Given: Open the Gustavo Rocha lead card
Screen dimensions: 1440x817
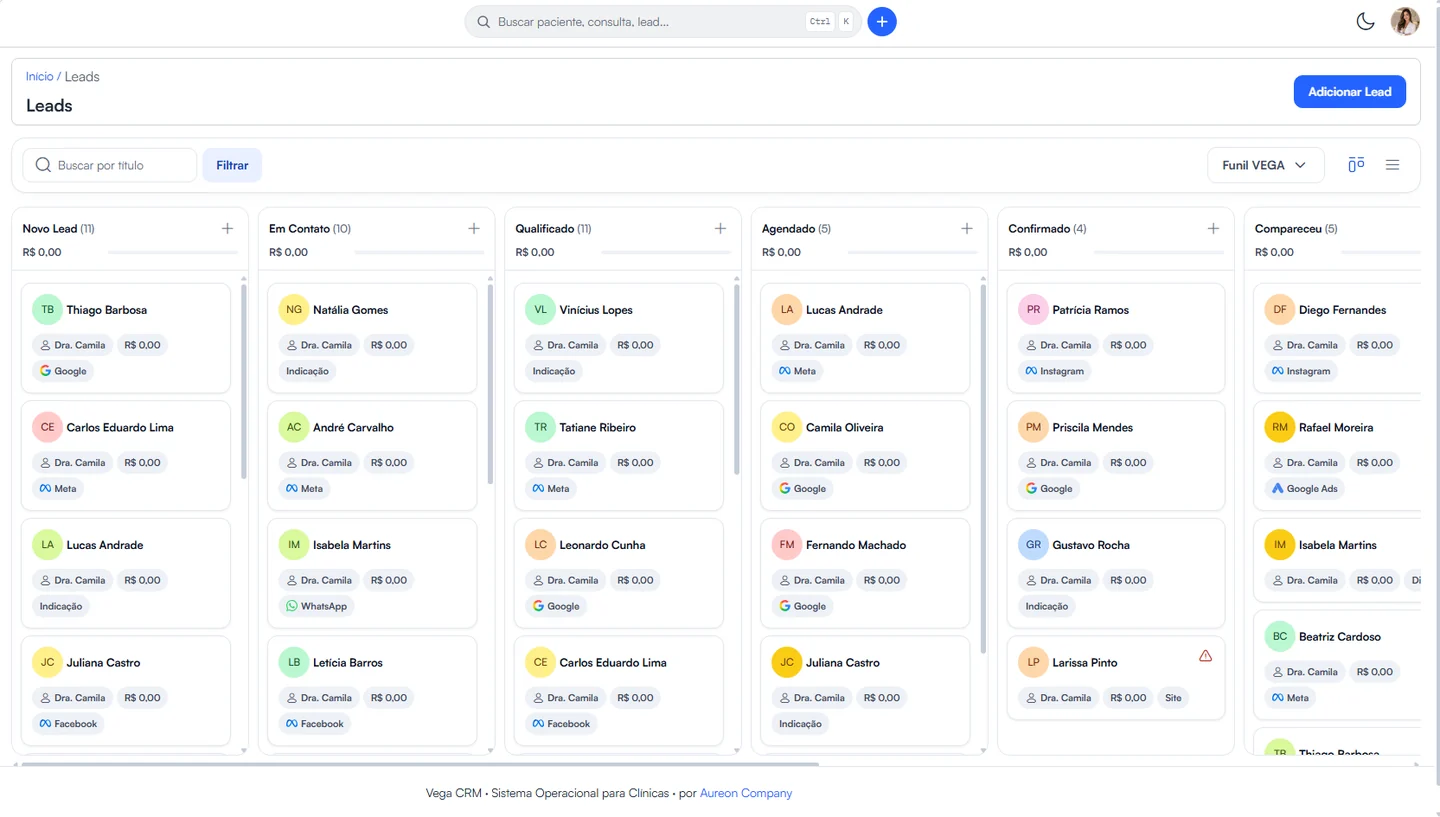Looking at the screenshot, I should (1116, 573).
